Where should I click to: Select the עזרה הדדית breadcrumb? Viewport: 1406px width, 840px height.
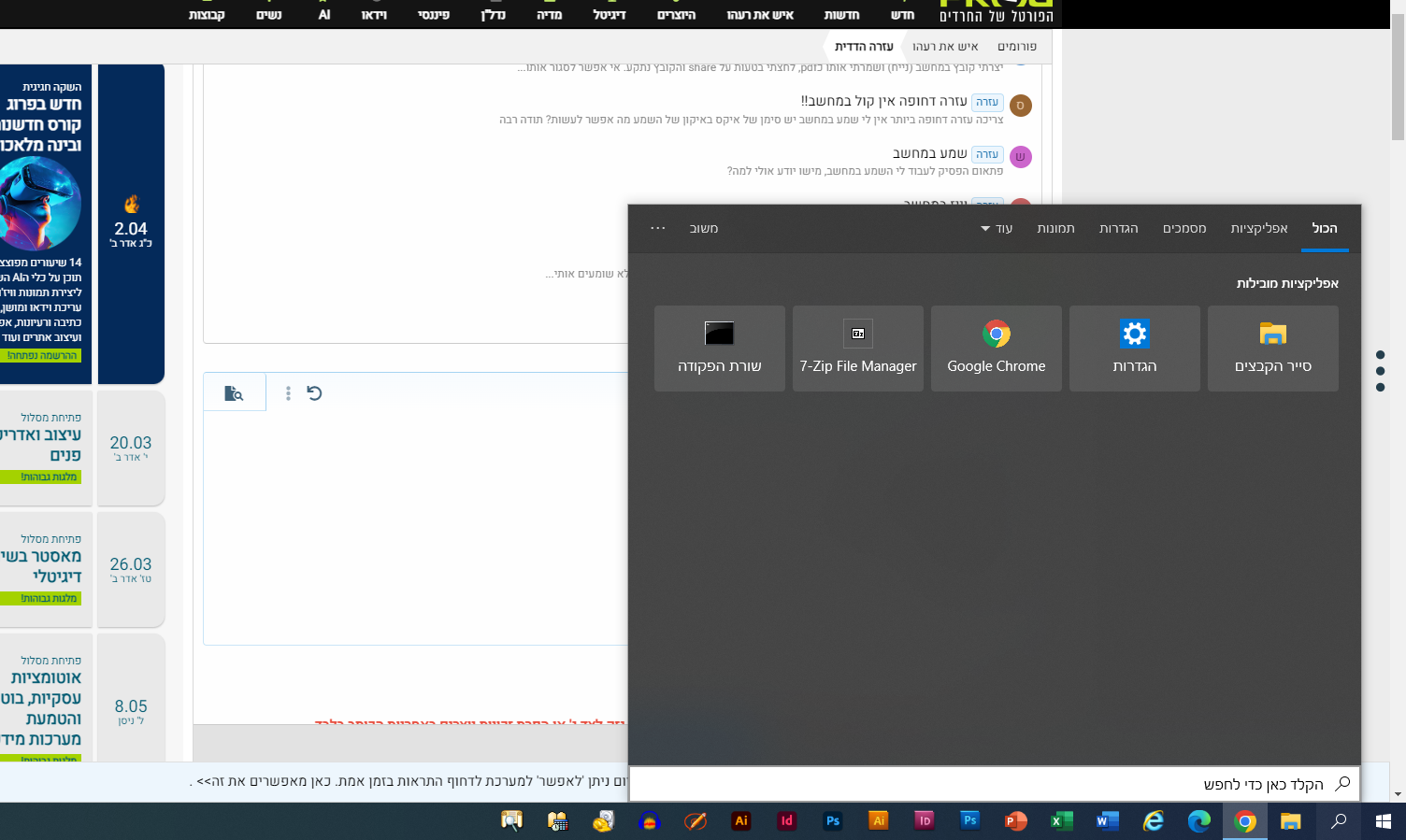864,47
